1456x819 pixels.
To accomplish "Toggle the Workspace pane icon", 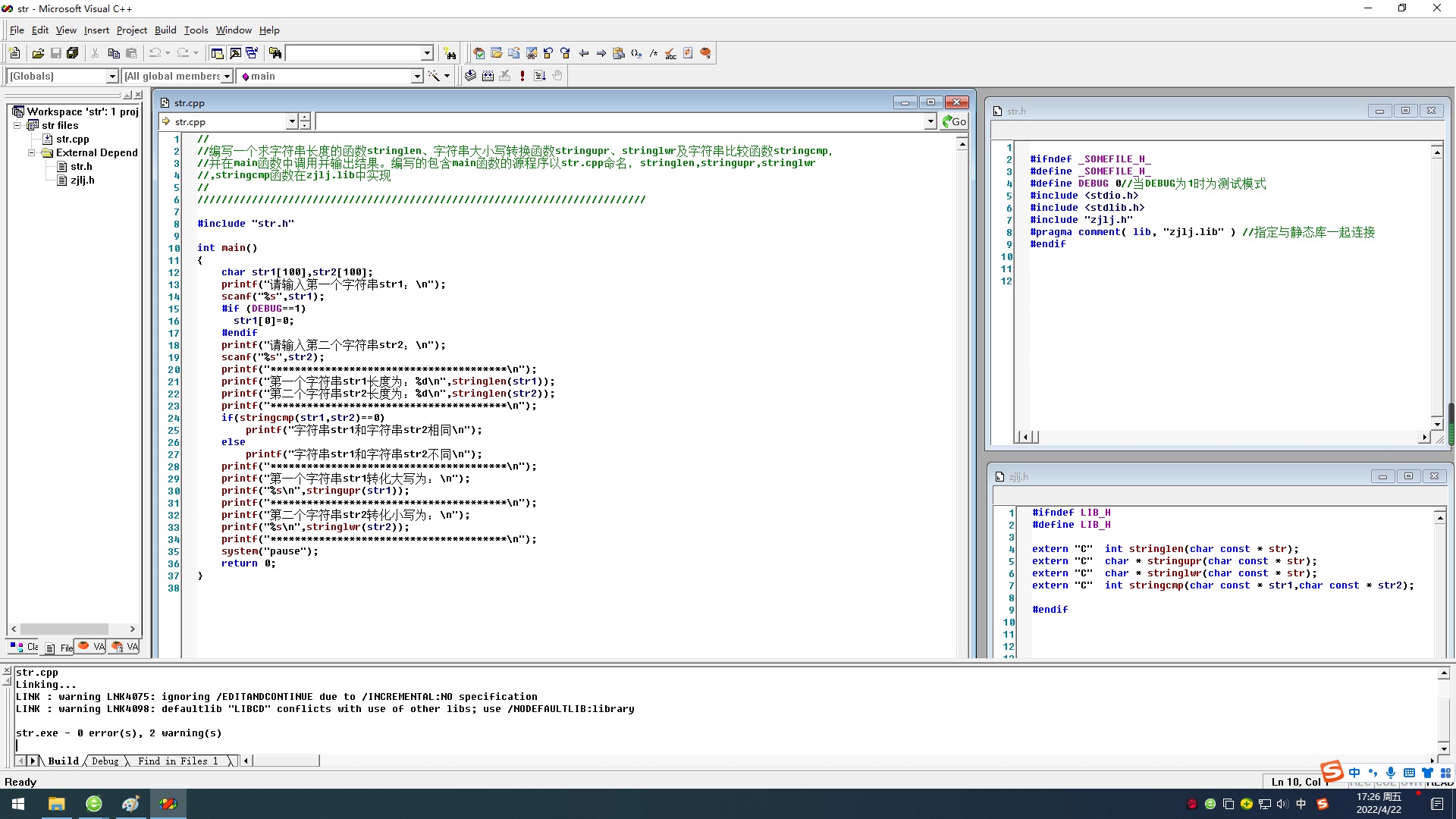I will pyautogui.click(x=218, y=53).
